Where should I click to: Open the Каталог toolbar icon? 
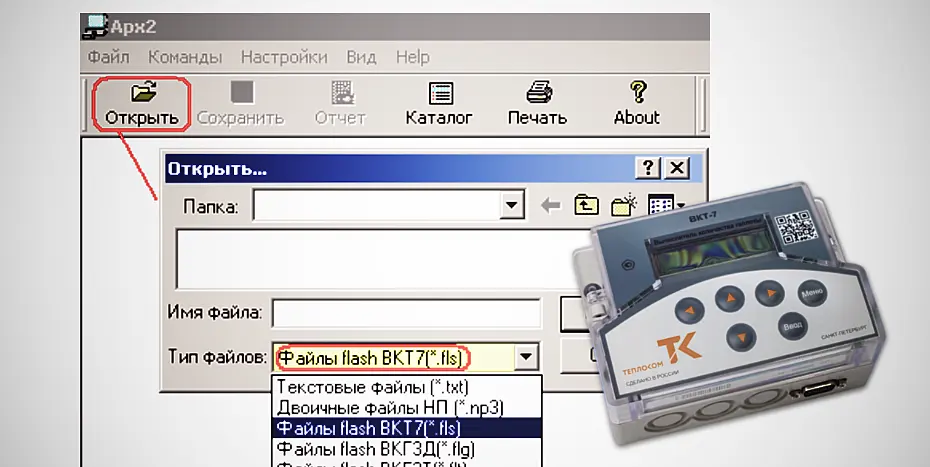pos(441,93)
